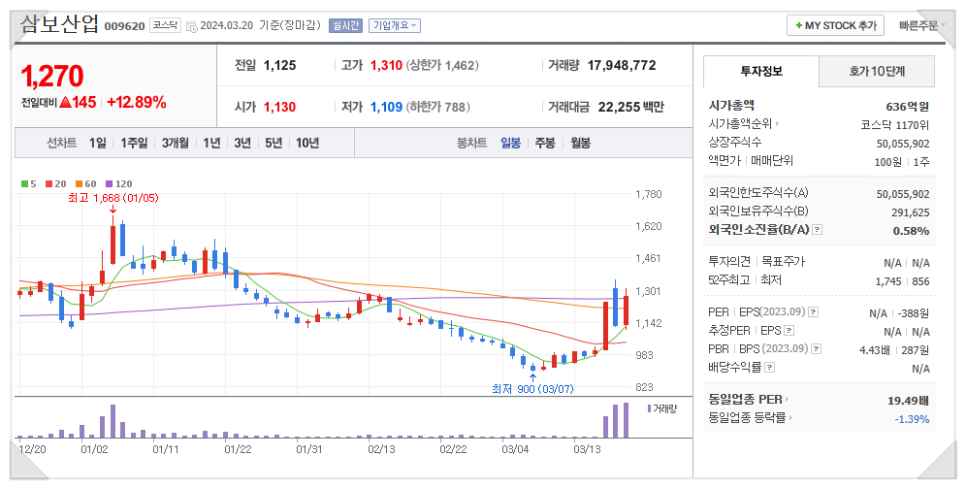Select the 1주일 line chart period

(134, 143)
